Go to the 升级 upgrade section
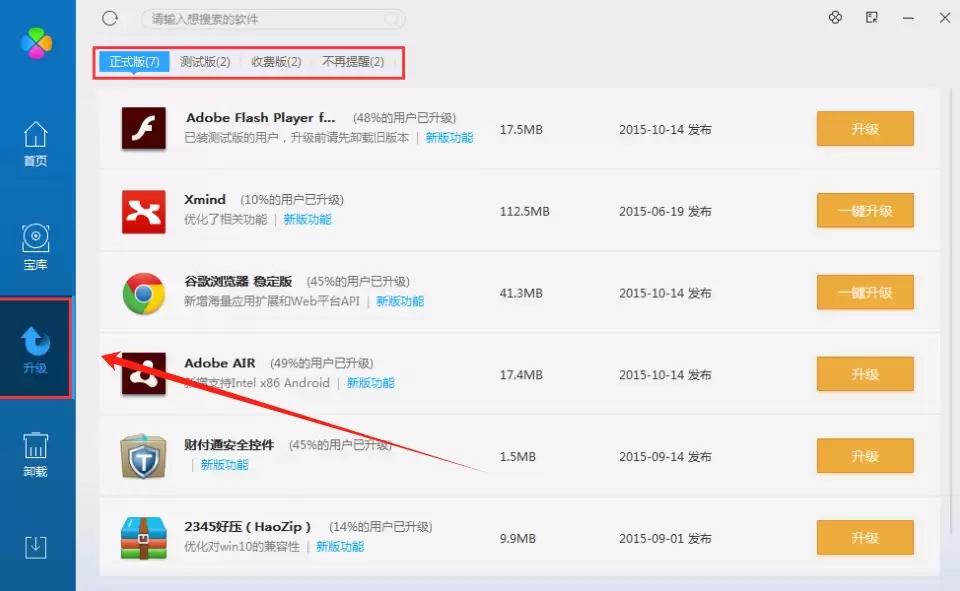 pyautogui.click(x=36, y=349)
